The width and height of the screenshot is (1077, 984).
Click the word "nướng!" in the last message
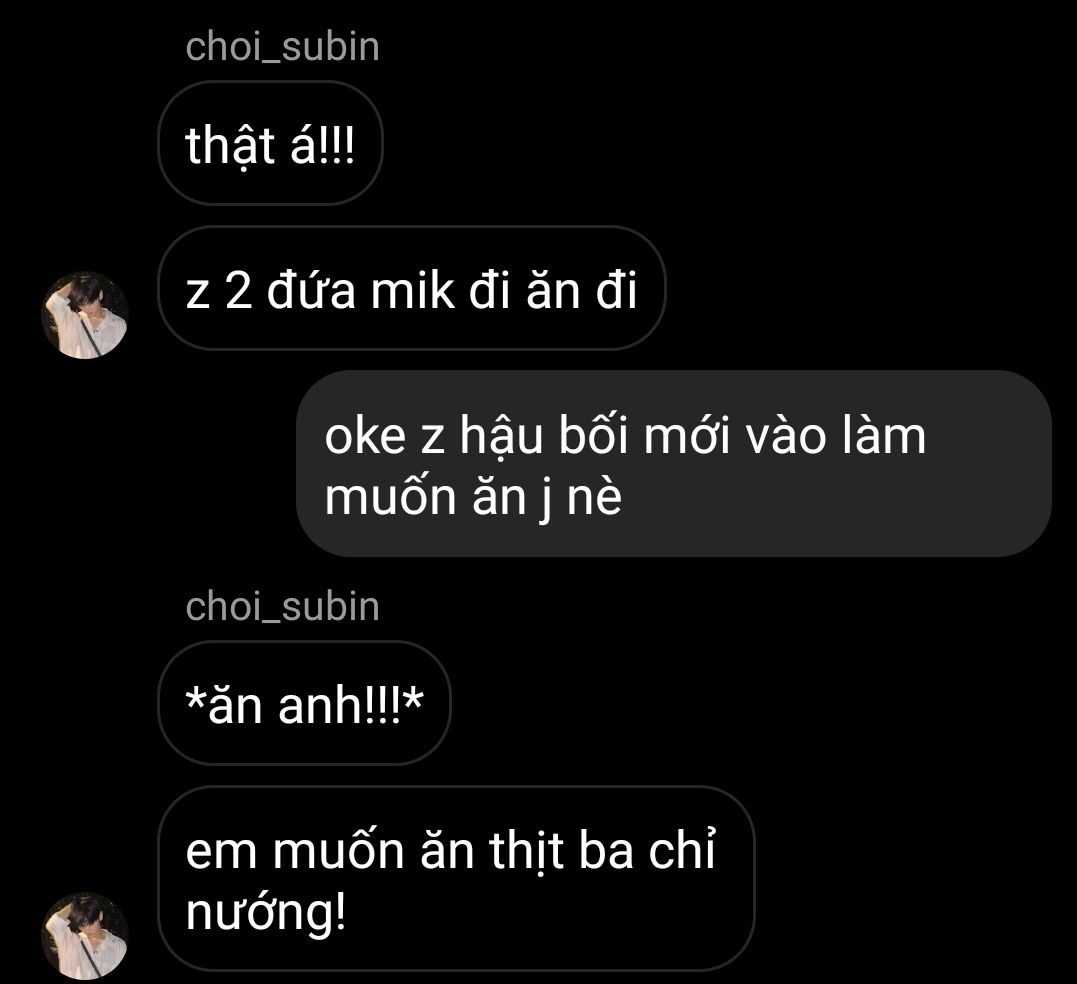(266, 912)
